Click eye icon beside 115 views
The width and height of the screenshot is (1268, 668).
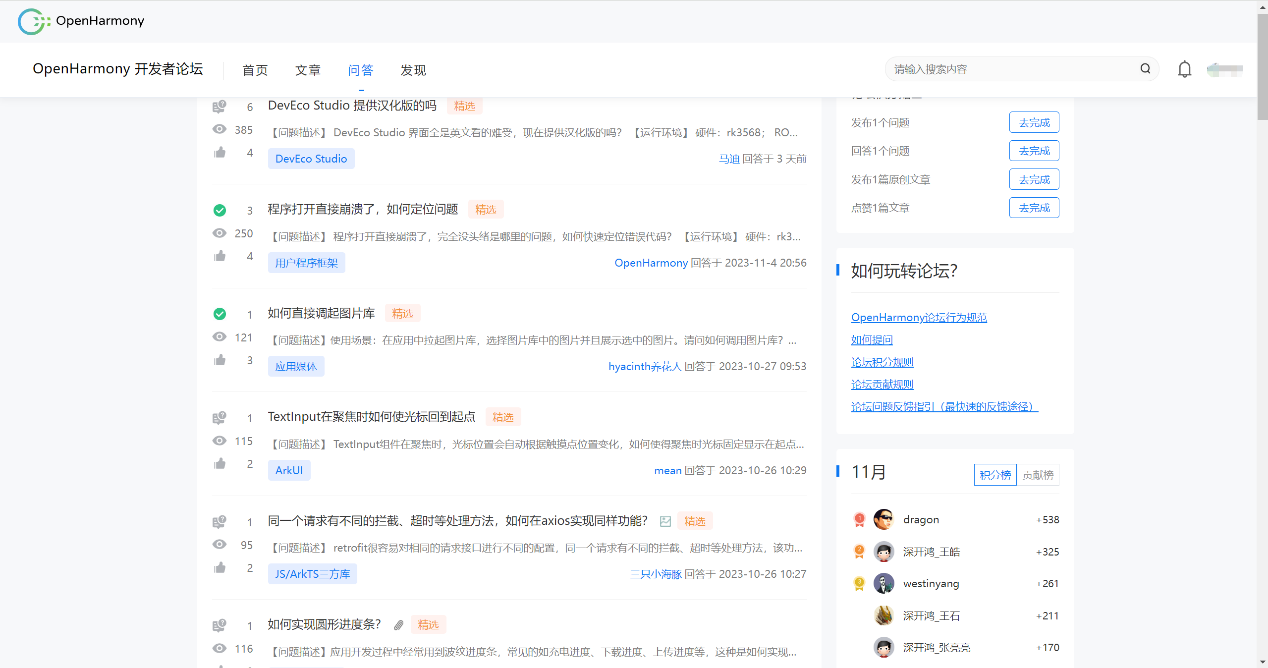coord(219,441)
